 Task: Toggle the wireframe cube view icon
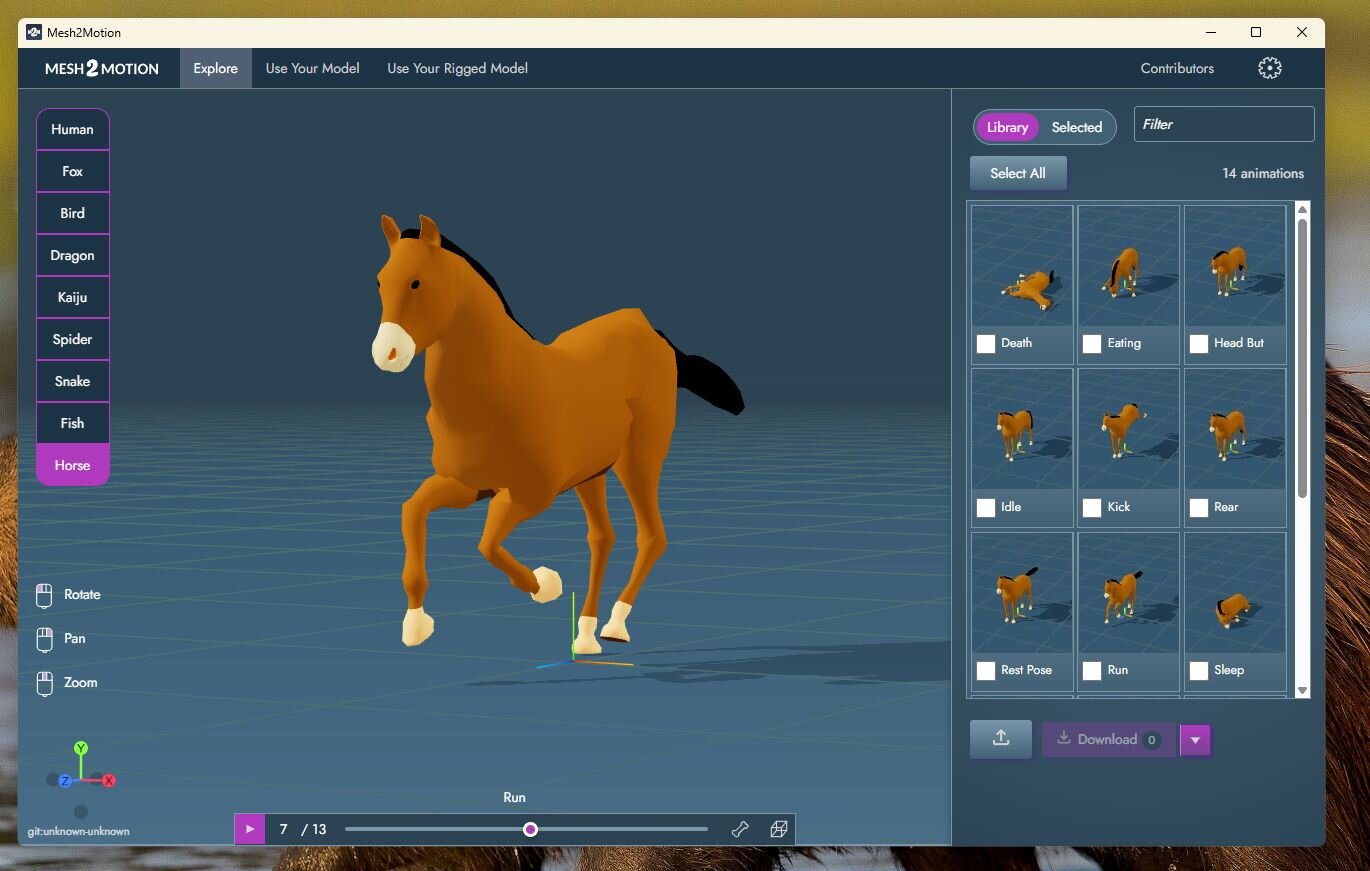778,829
